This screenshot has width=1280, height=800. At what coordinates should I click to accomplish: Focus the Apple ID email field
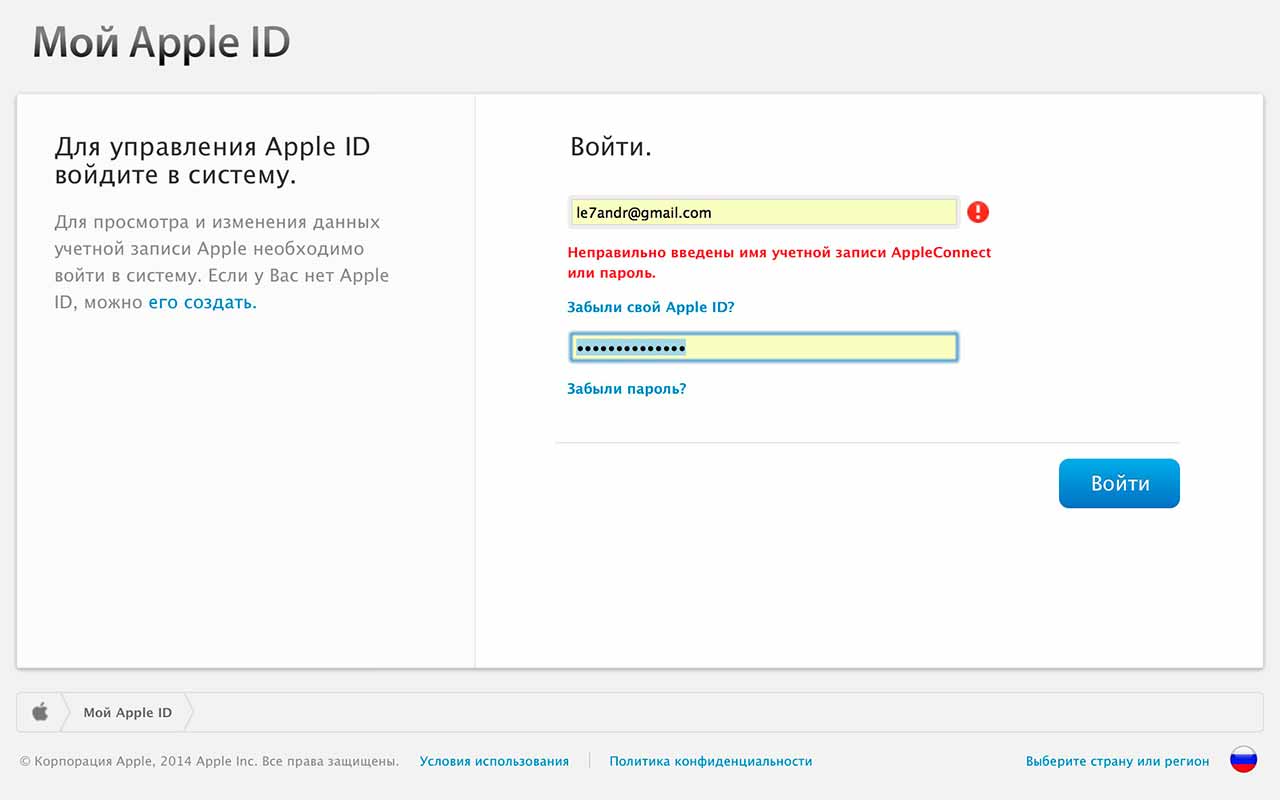[765, 212]
